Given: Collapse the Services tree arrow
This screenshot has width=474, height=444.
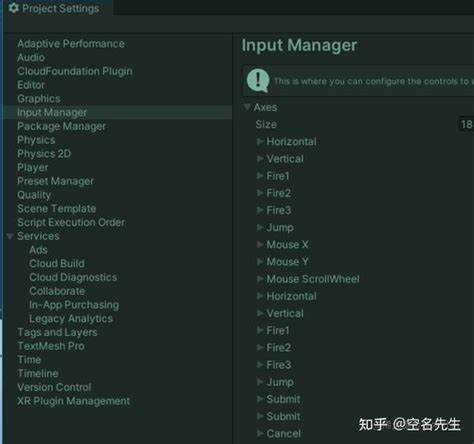Looking at the screenshot, I should click(10, 236).
